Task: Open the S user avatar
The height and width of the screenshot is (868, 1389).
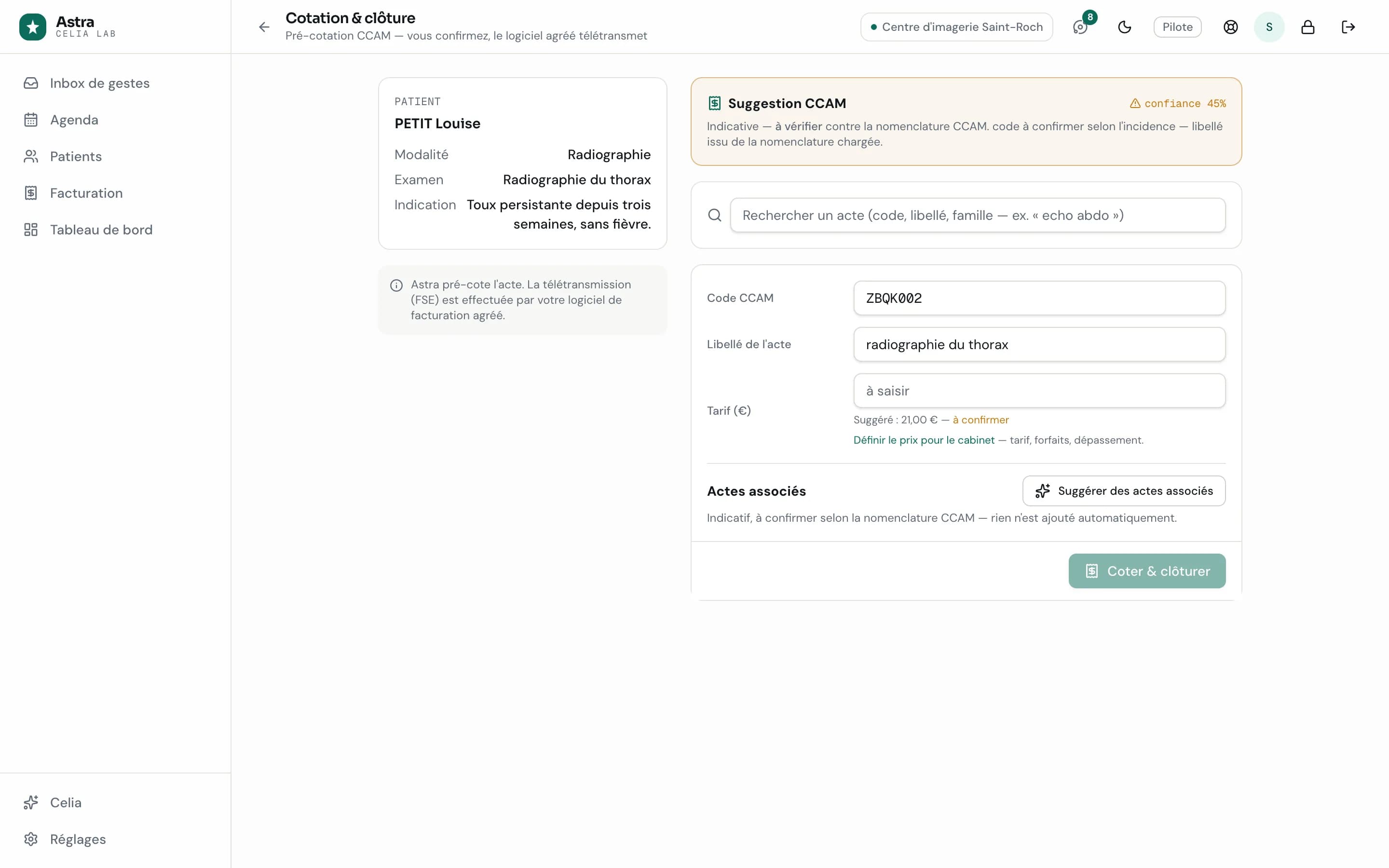Action: point(1269,27)
